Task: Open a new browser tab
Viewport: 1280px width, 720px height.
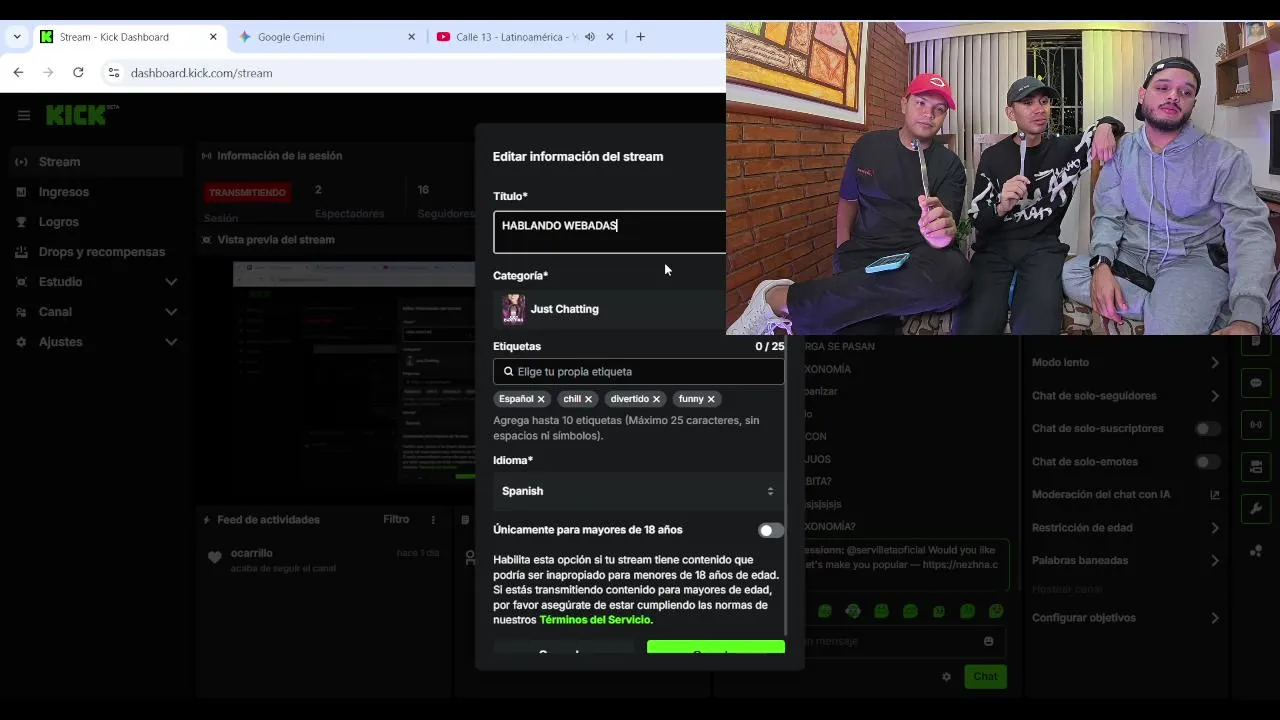Action: pos(640,37)
